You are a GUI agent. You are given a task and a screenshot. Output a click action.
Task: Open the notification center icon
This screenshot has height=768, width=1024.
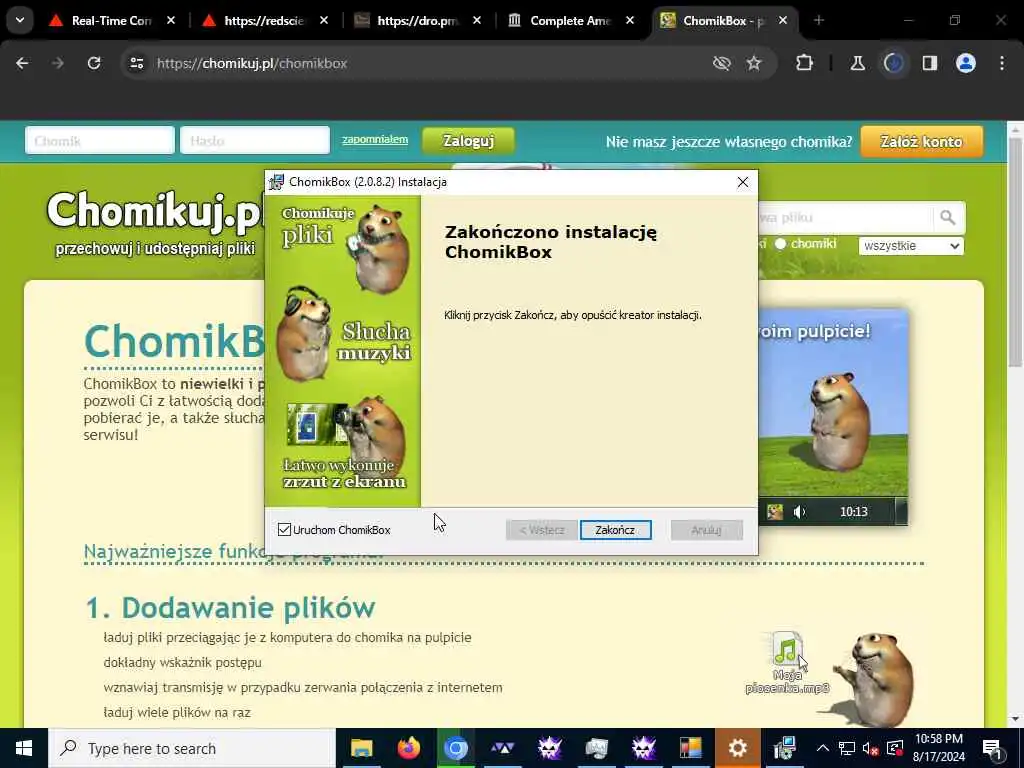(x=992, y=748)
